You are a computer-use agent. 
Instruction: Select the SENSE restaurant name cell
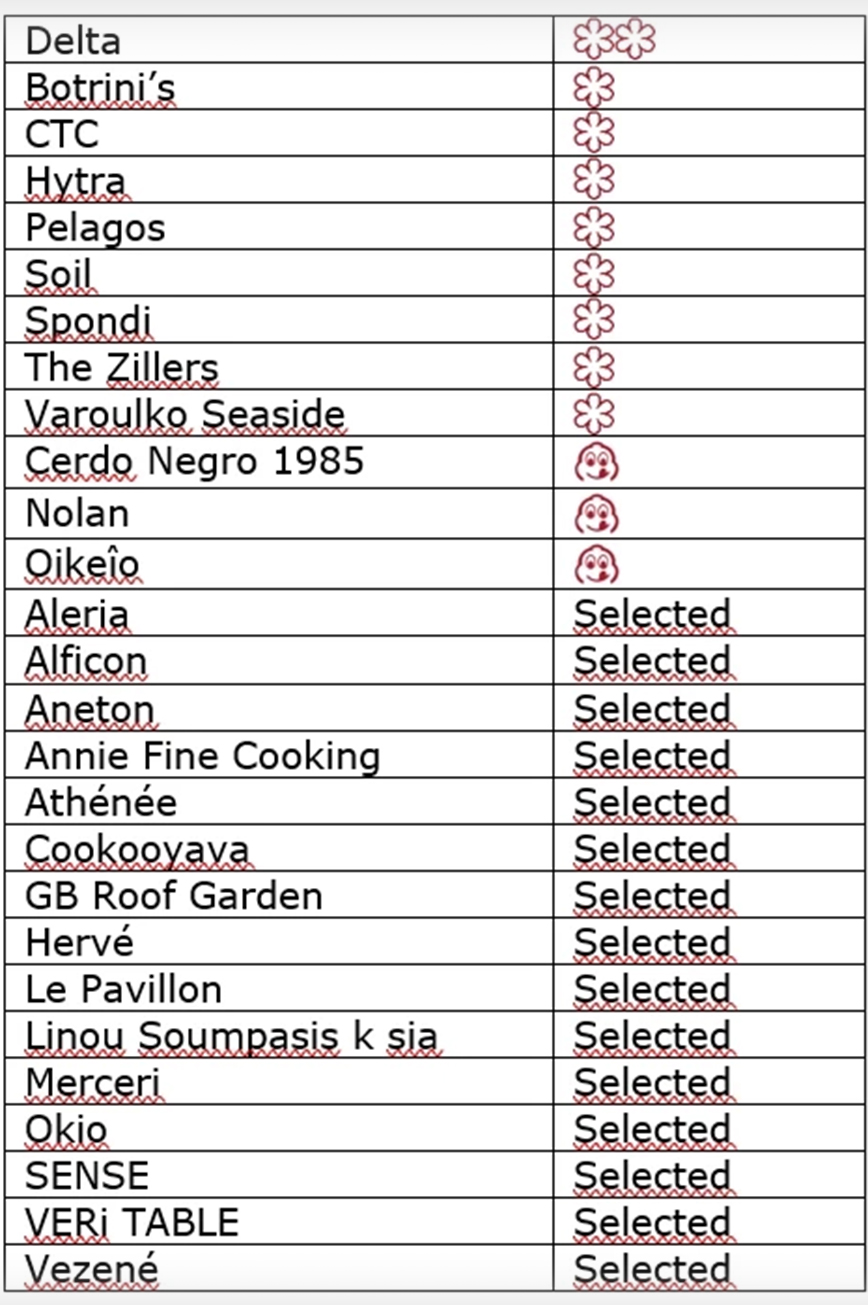pos(87,1176)
